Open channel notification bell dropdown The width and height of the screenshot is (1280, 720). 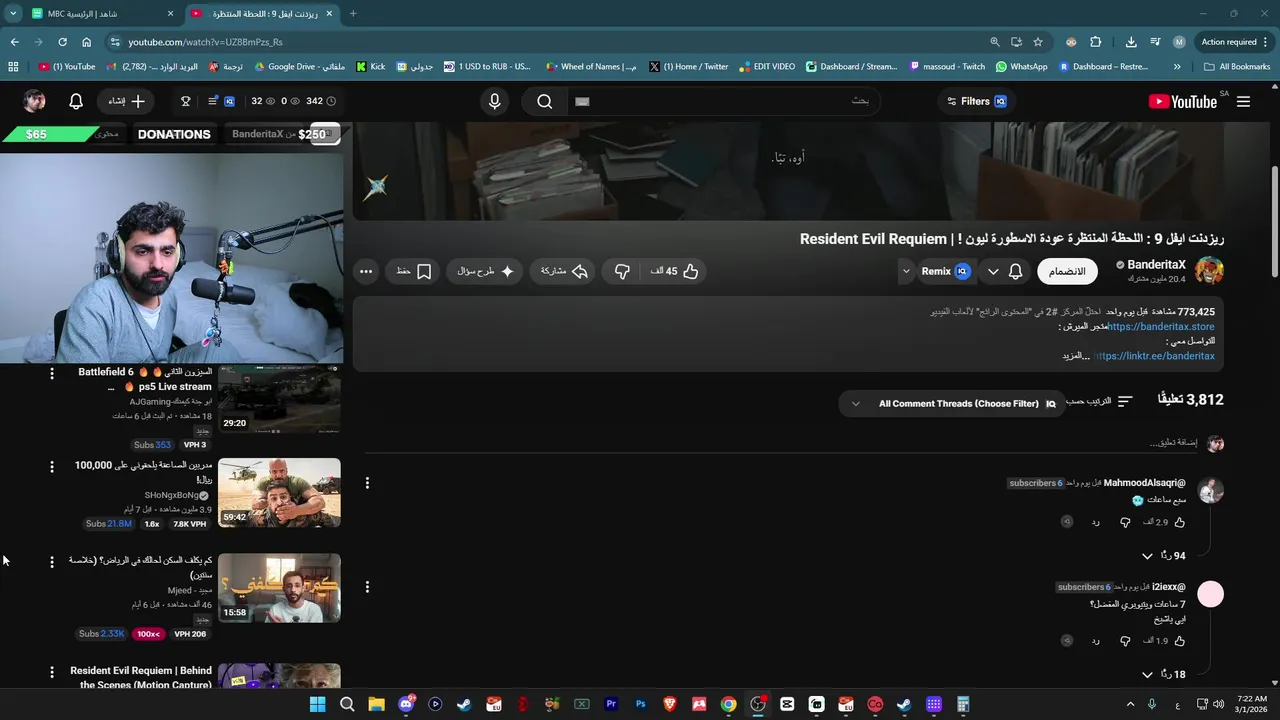click(1004, 271)
